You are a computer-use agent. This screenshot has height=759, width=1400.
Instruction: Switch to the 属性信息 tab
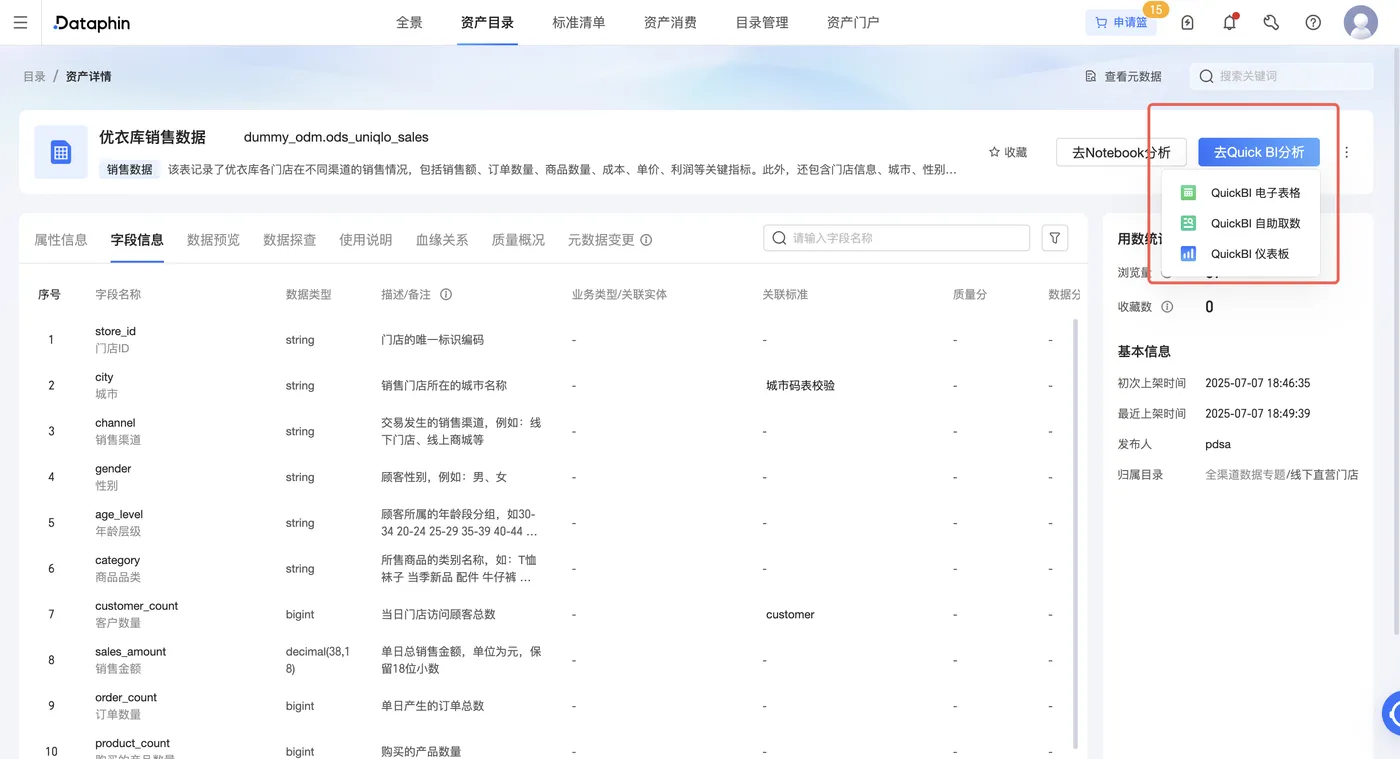pyautogui.click(x=61, y=240)
